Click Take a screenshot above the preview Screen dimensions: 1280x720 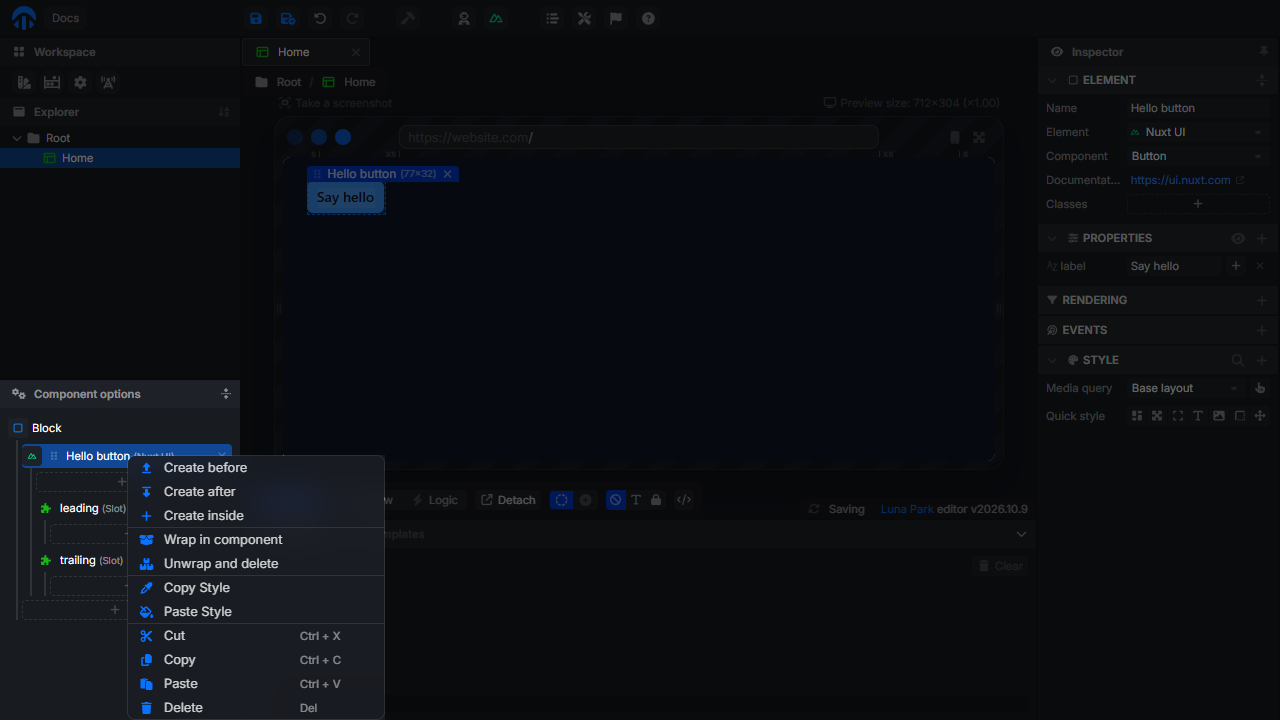point(336,103)
